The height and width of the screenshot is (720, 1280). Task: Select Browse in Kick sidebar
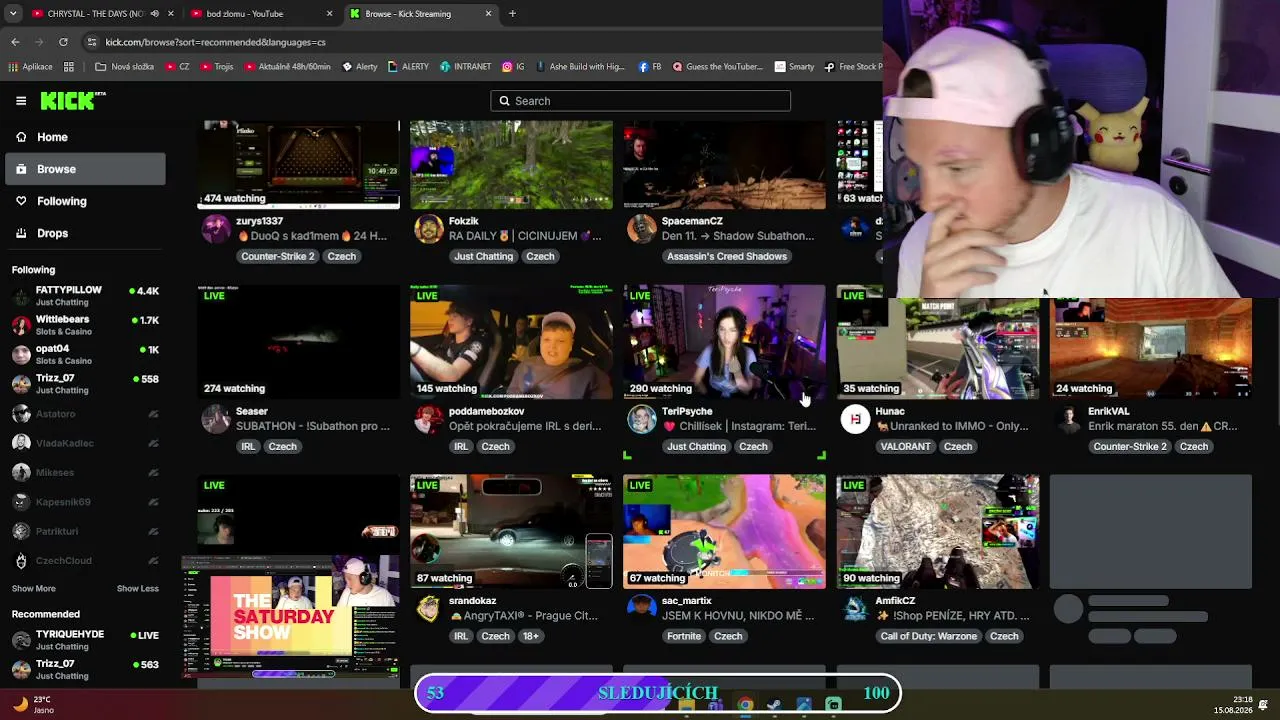pyautogui.click(x=85, y=169)
